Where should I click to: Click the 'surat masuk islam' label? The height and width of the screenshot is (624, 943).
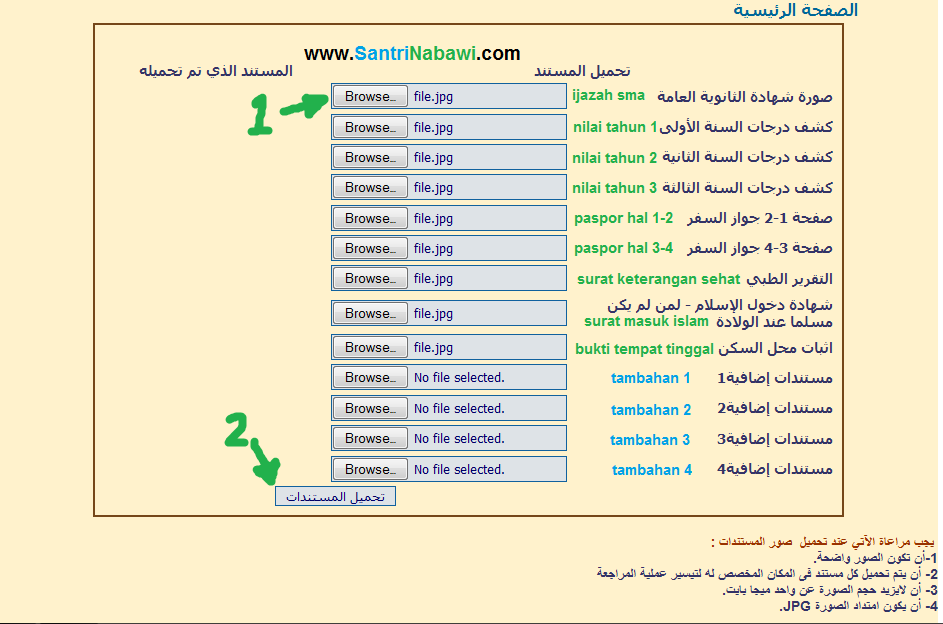647,321
